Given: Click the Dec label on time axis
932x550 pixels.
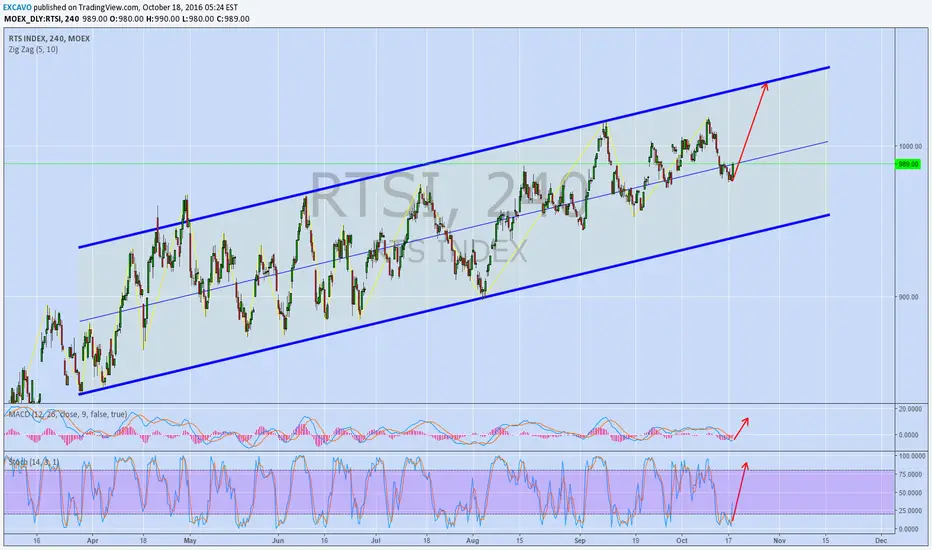Looking at the screenshot, I should [x=881, y=540].
